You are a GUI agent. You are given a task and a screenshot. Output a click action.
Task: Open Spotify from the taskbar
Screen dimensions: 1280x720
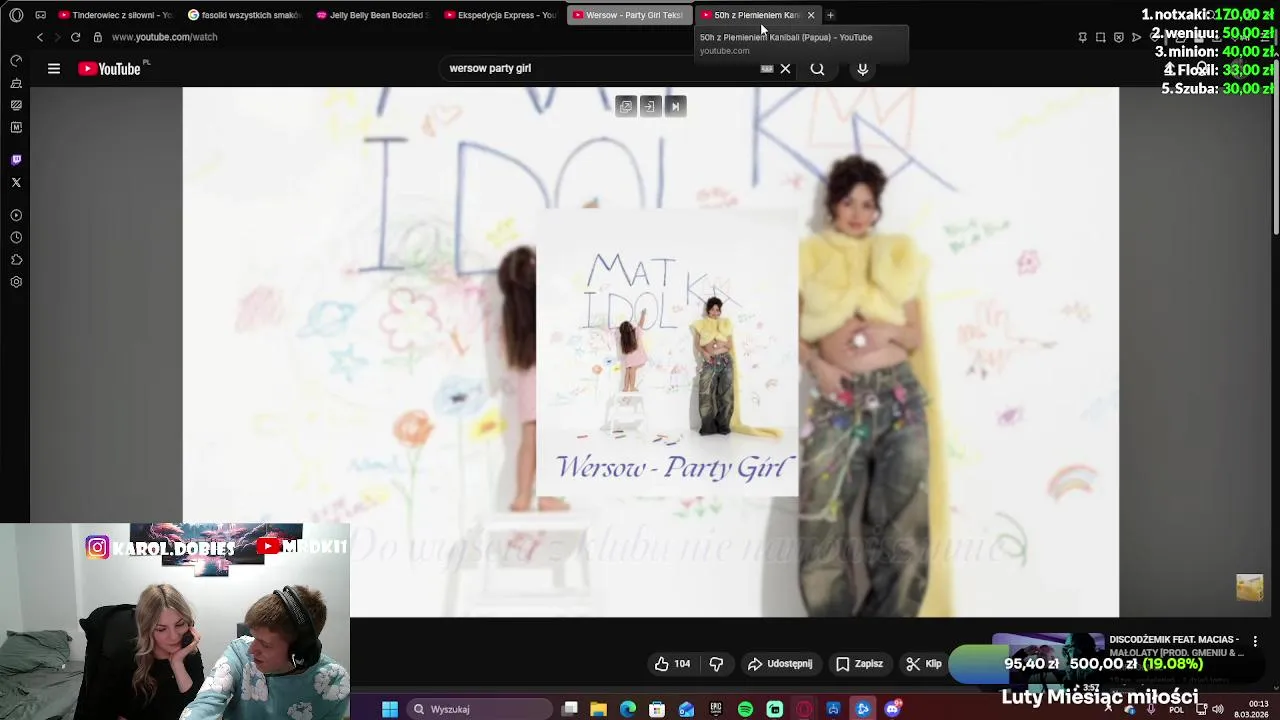745,709
